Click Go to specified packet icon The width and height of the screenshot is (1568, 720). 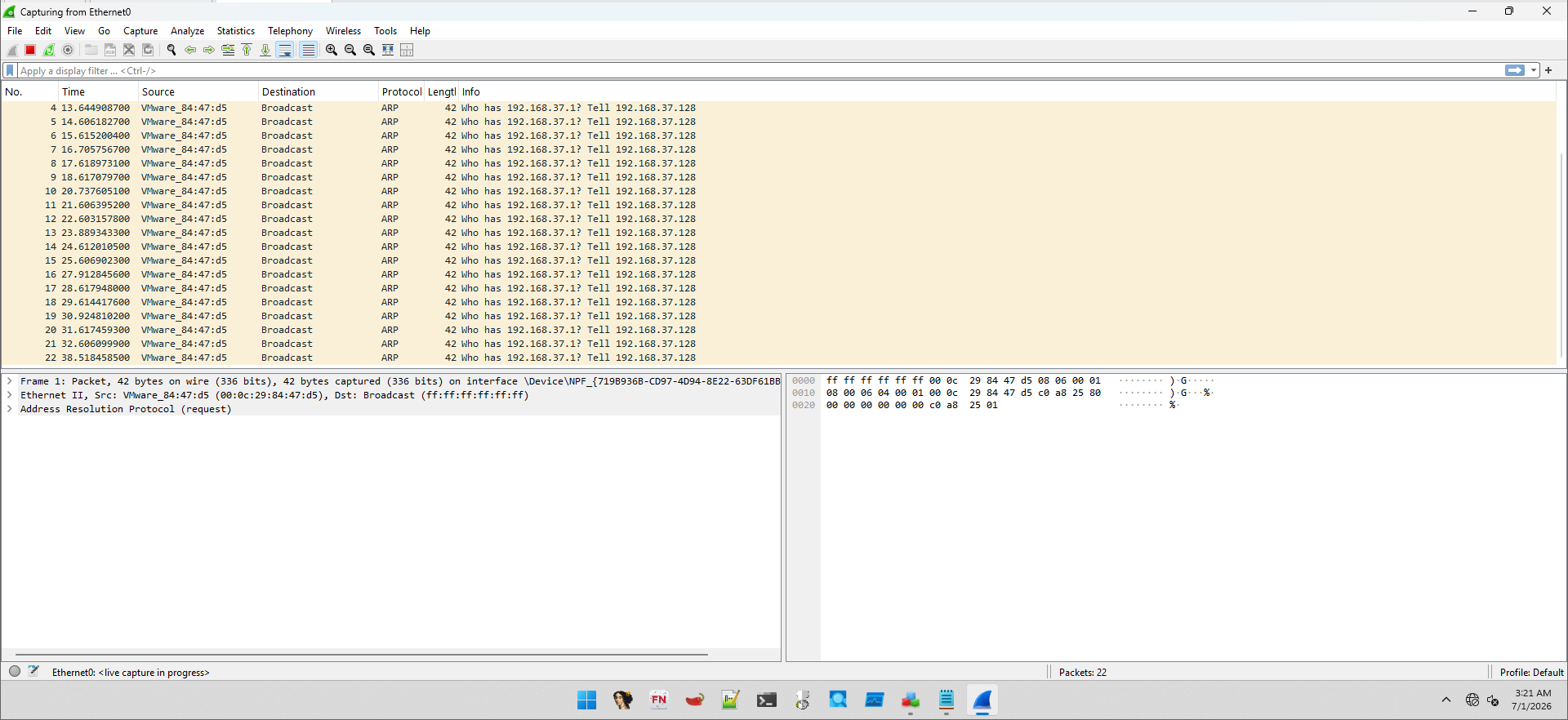coord(228,50)
